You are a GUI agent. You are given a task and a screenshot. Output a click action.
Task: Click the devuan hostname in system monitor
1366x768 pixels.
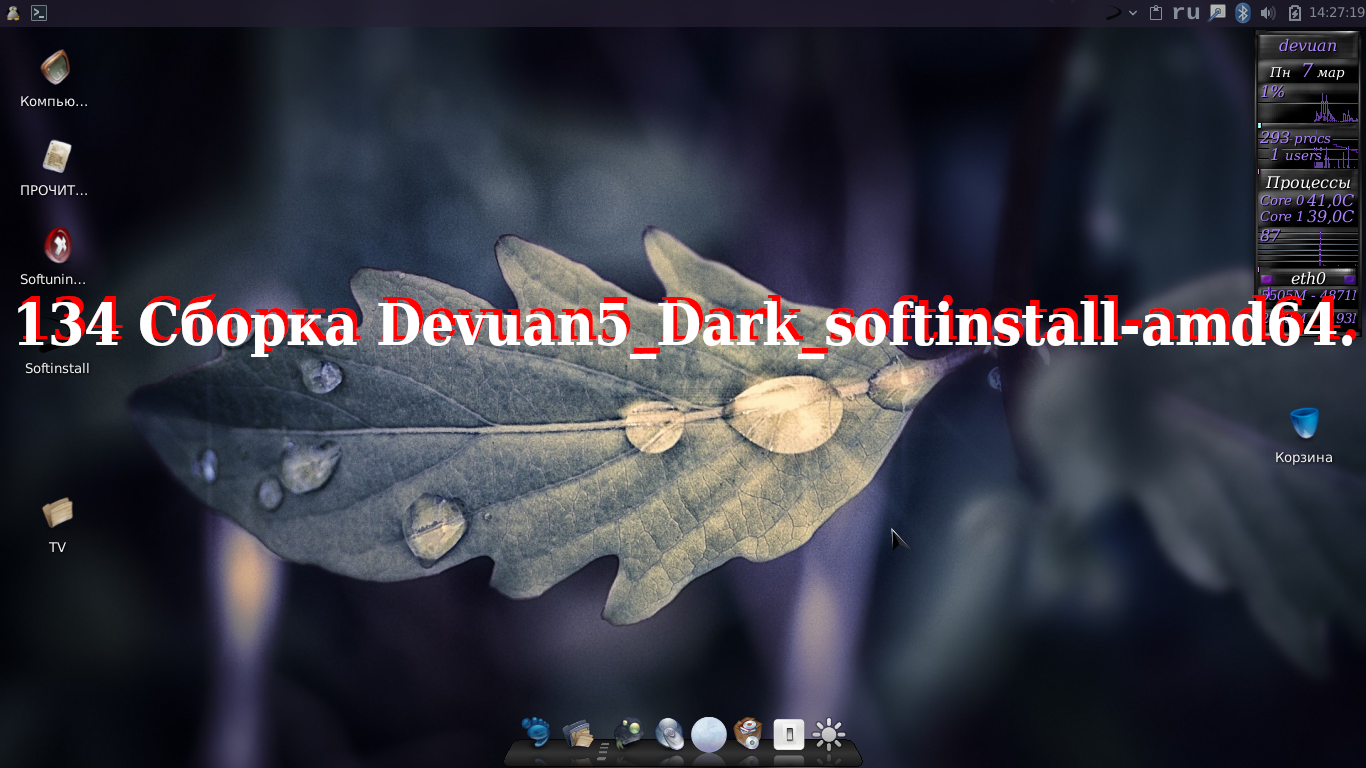(x=1308, y=46)
